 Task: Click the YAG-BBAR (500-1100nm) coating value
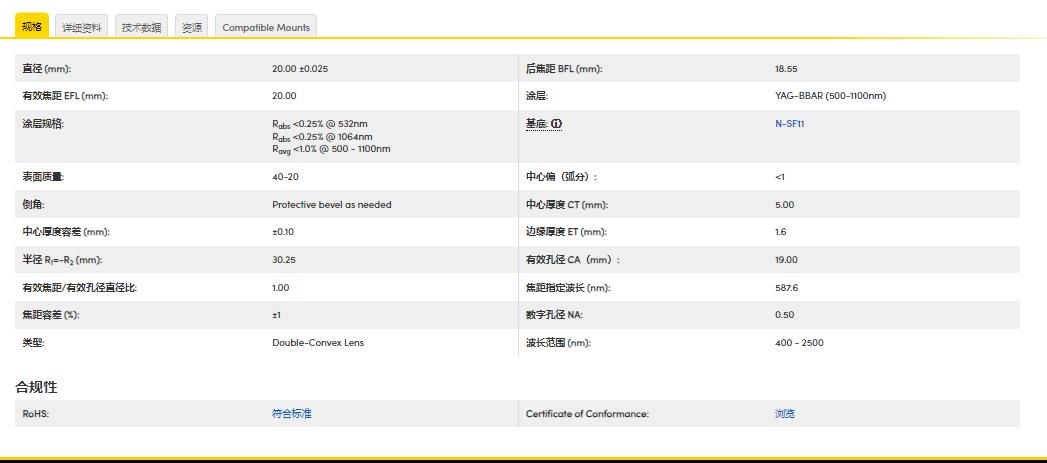coord(830,96)
